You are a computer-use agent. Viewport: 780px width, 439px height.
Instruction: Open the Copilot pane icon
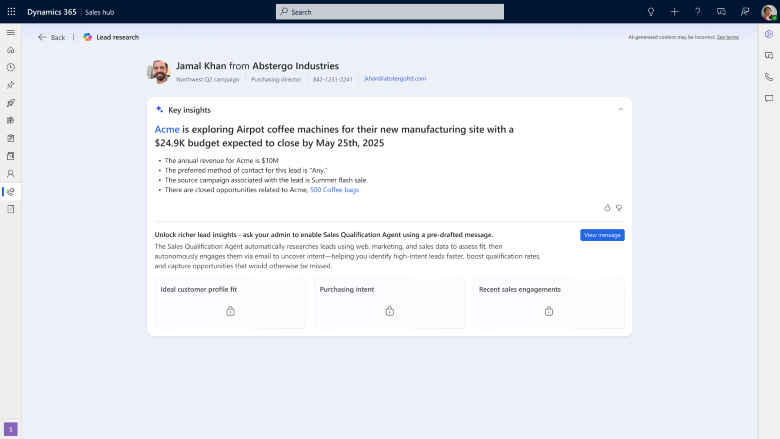coord(768,34)
